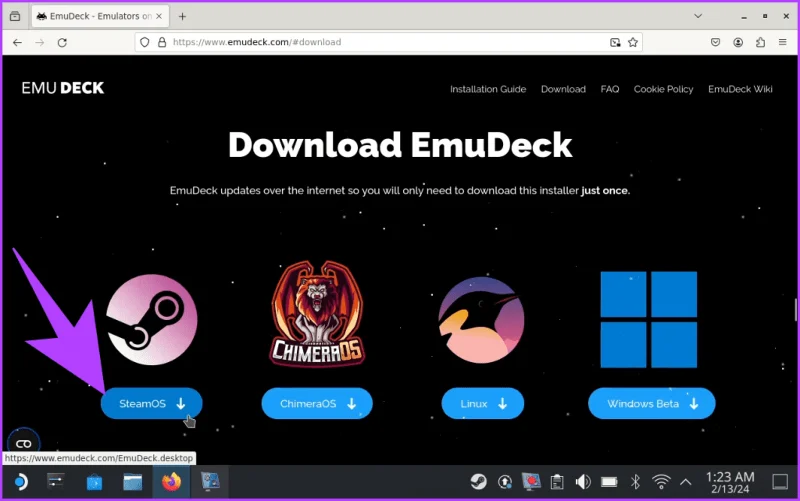Focus the URL address bar
The height and width of the screenshot is (501, 800).
(388, 42)
